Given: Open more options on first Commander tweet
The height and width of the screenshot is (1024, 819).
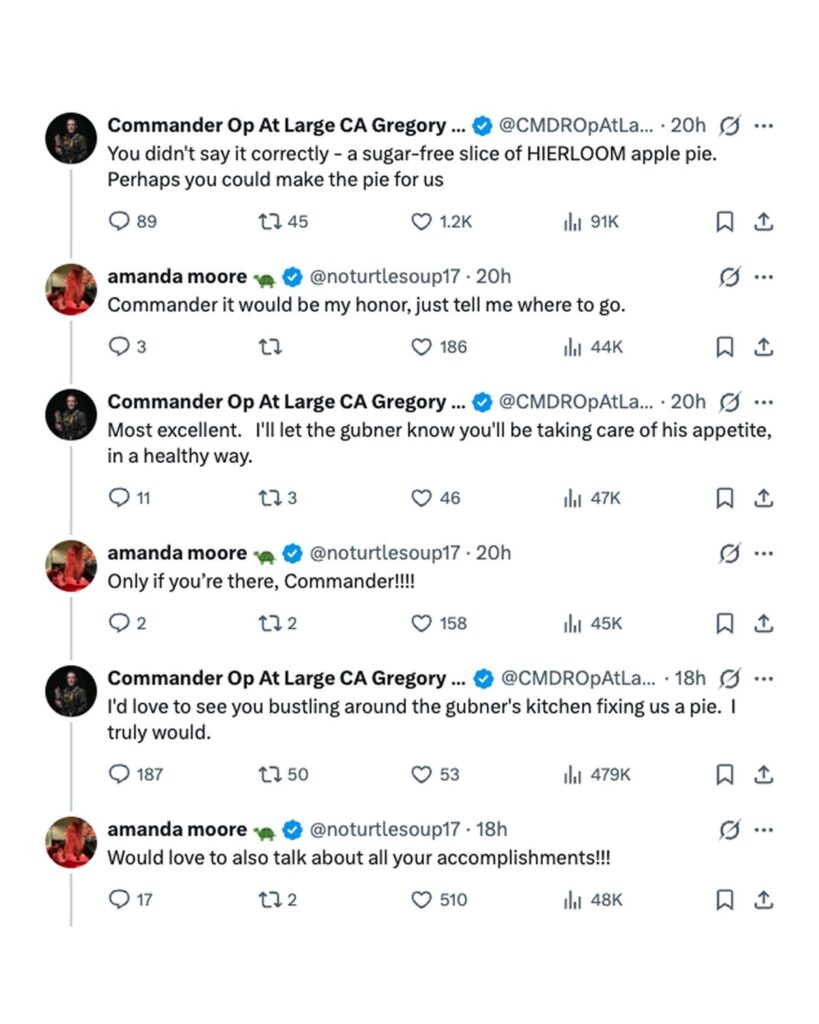Looking at the screenshot, I should pyautogui.click(x=764, y=126).
